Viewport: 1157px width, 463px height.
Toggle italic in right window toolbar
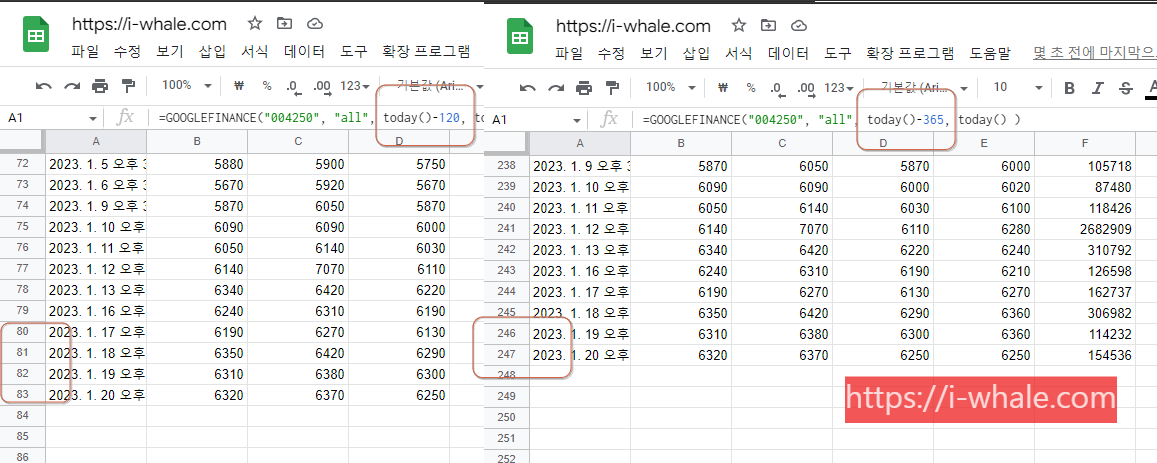(1097, 88)
